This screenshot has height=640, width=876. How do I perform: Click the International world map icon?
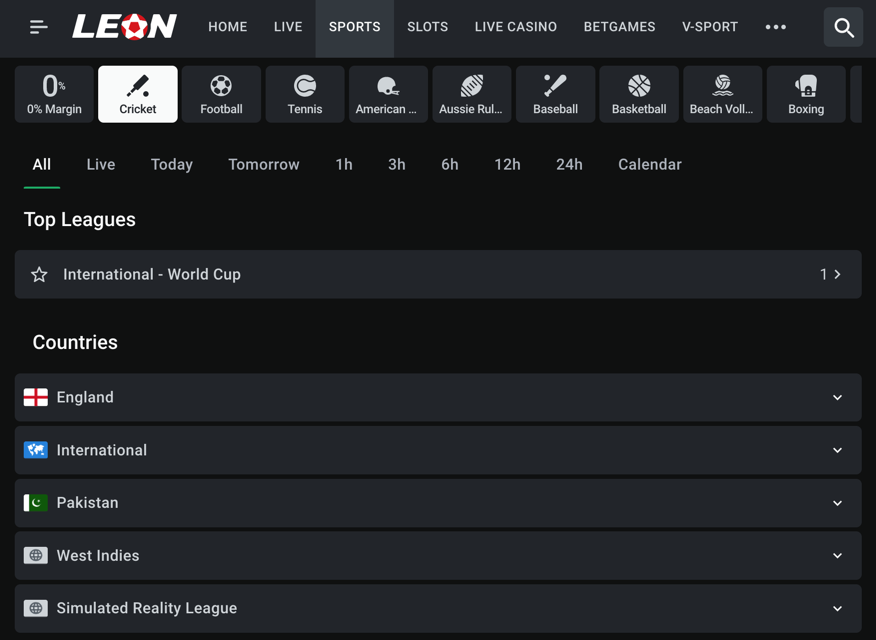(36, 450)
